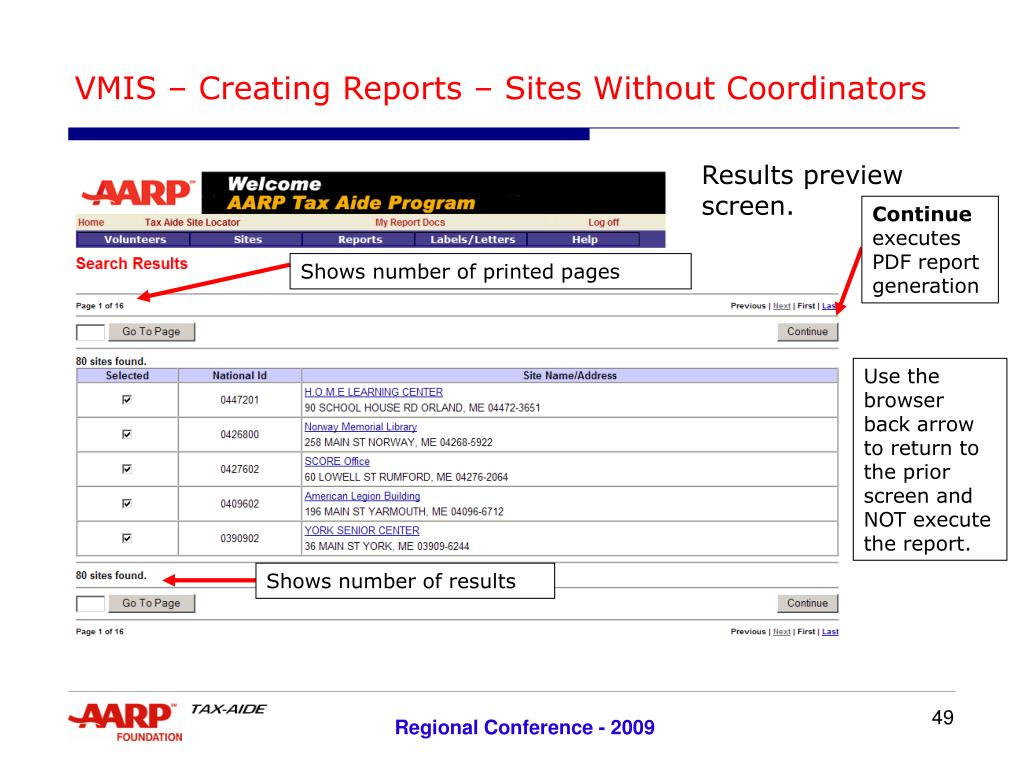Open the Home link
Image resolution: width=1024 pixels, height=768 pixels.
tap(91, 222)
